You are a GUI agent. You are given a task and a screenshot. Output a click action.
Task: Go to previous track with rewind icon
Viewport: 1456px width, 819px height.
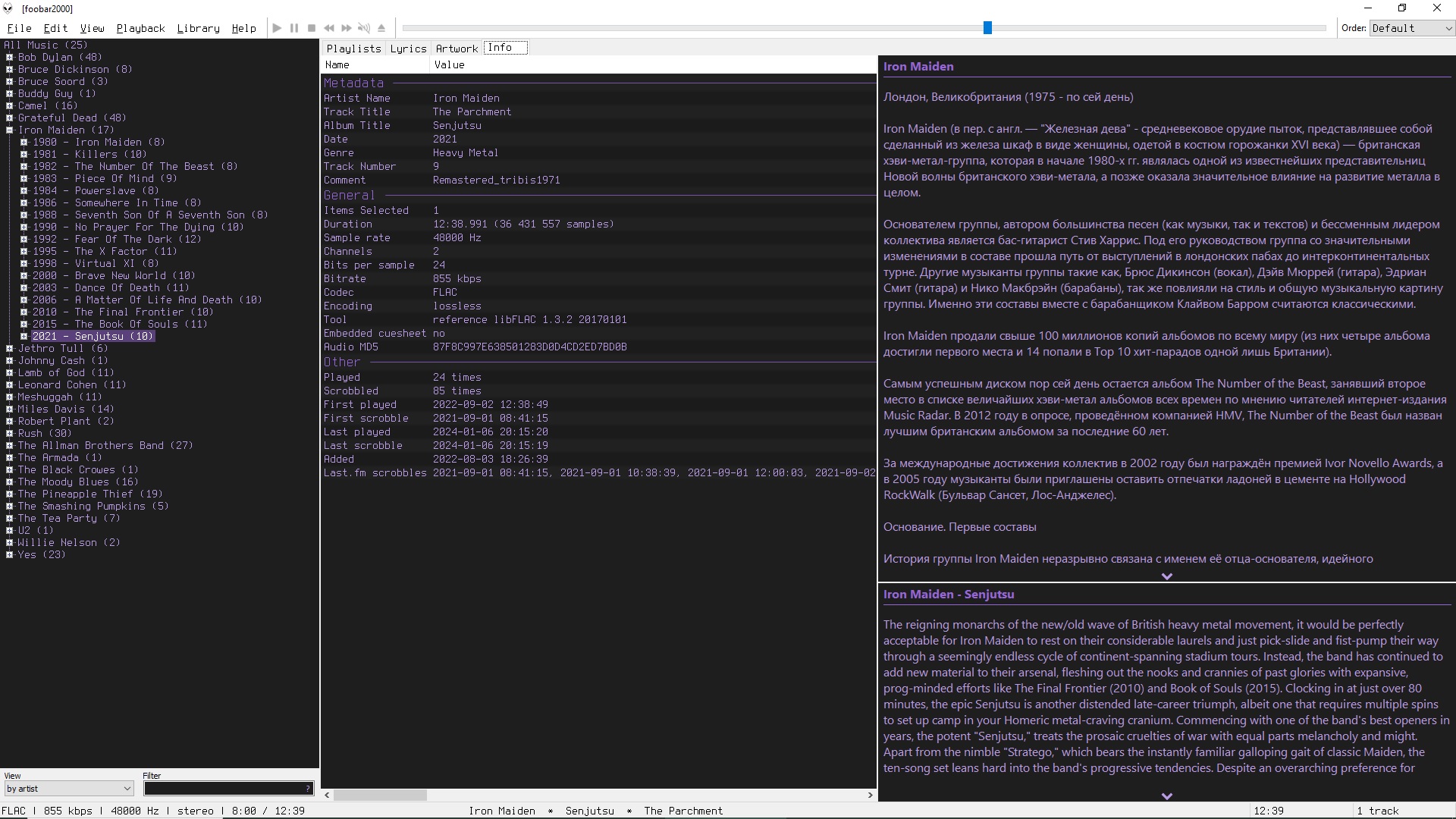pyautogui.click(x=329, y=28)
